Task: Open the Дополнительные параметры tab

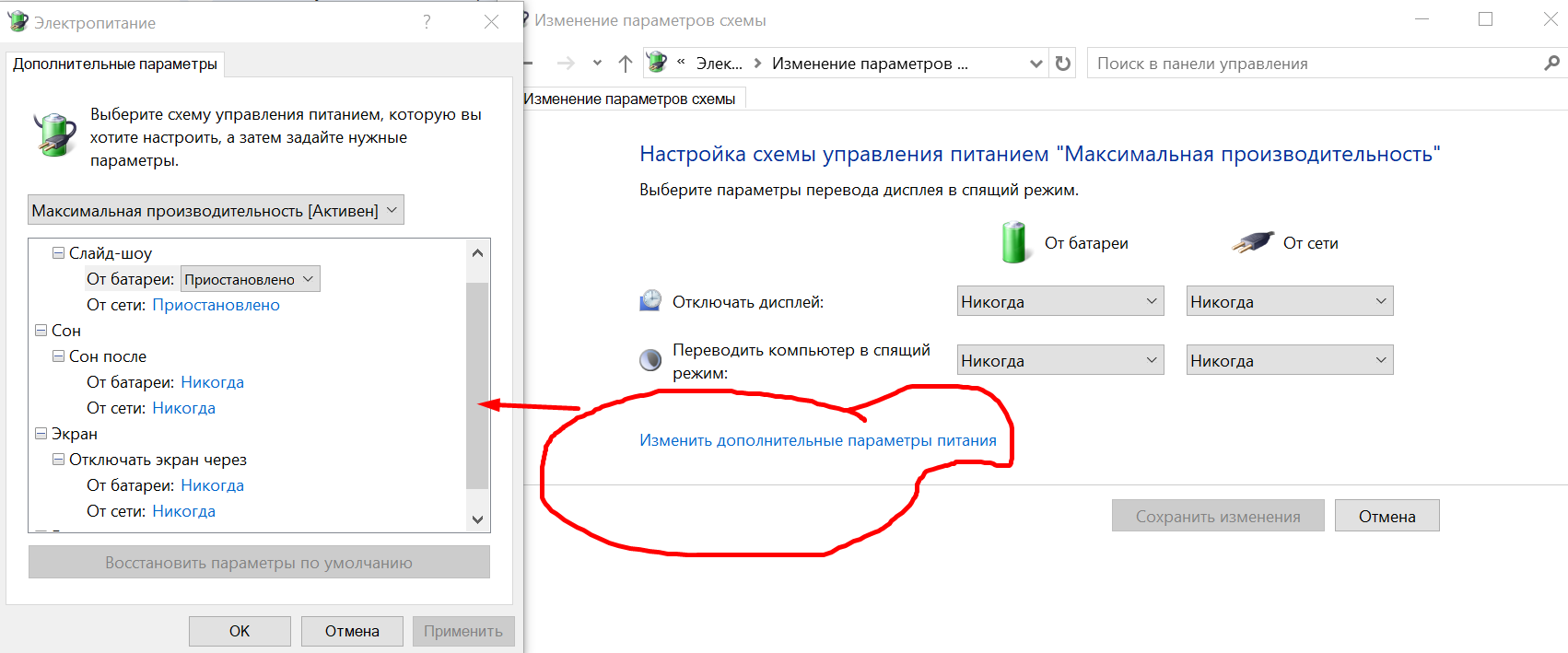Action: coord(115,64)
